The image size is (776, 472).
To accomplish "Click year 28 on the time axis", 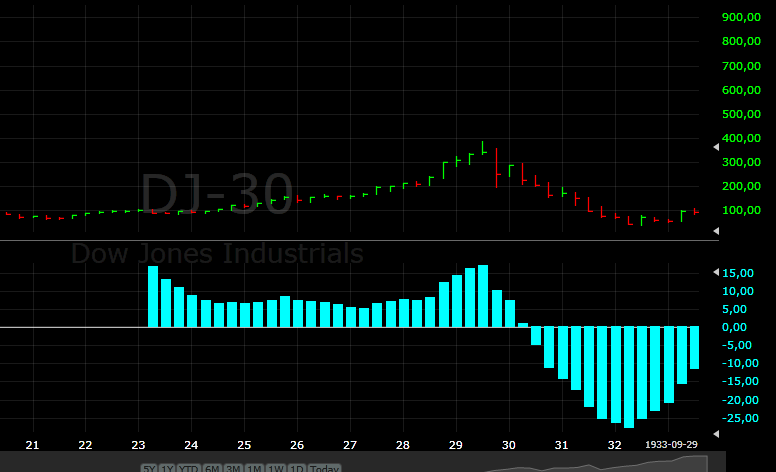I will tap(403, 445).
